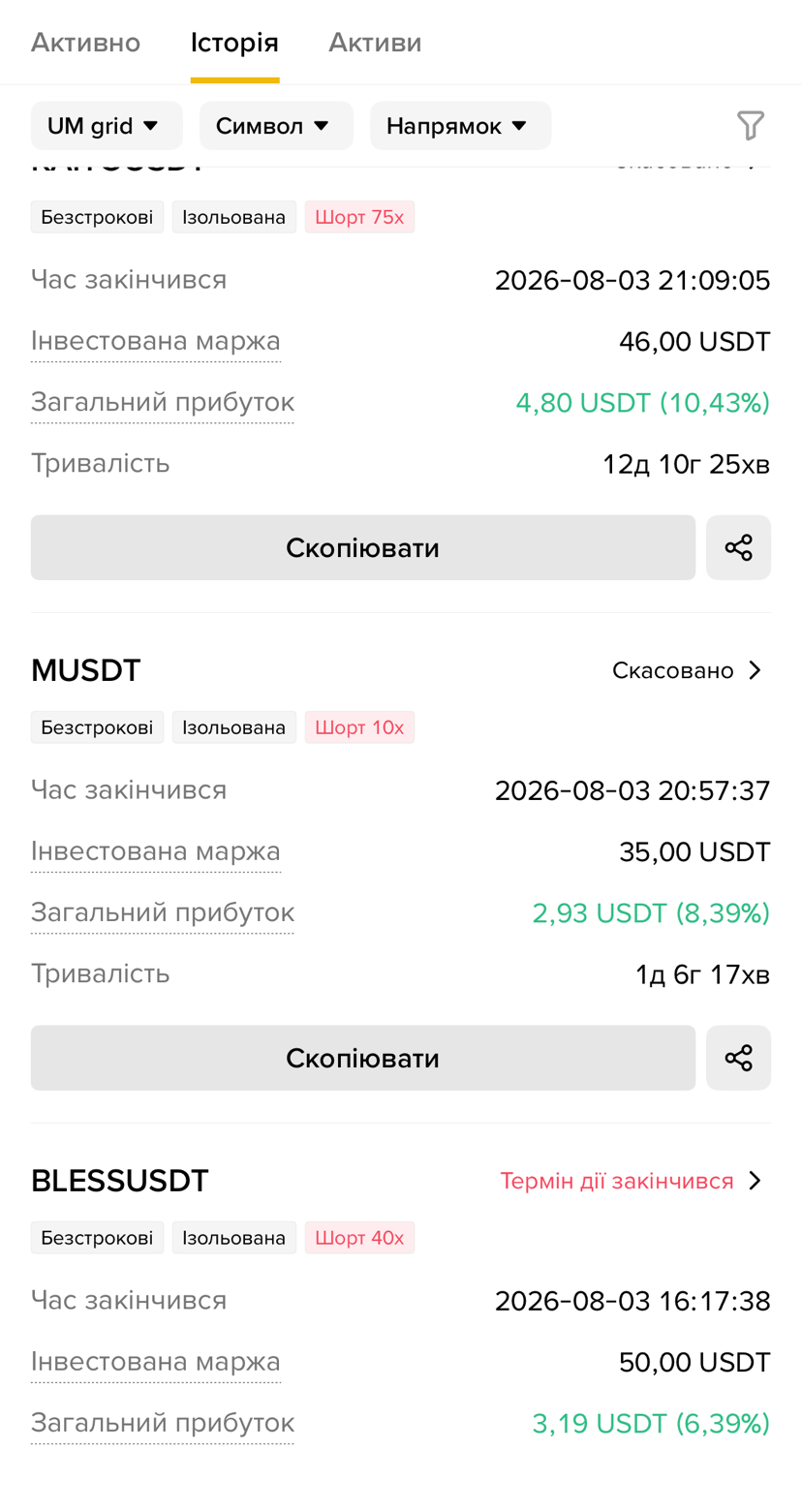The height and width of the screenshot is (1512, 802).
Task: Tap the MUSDT symbol title
Action: pos(86,670)
